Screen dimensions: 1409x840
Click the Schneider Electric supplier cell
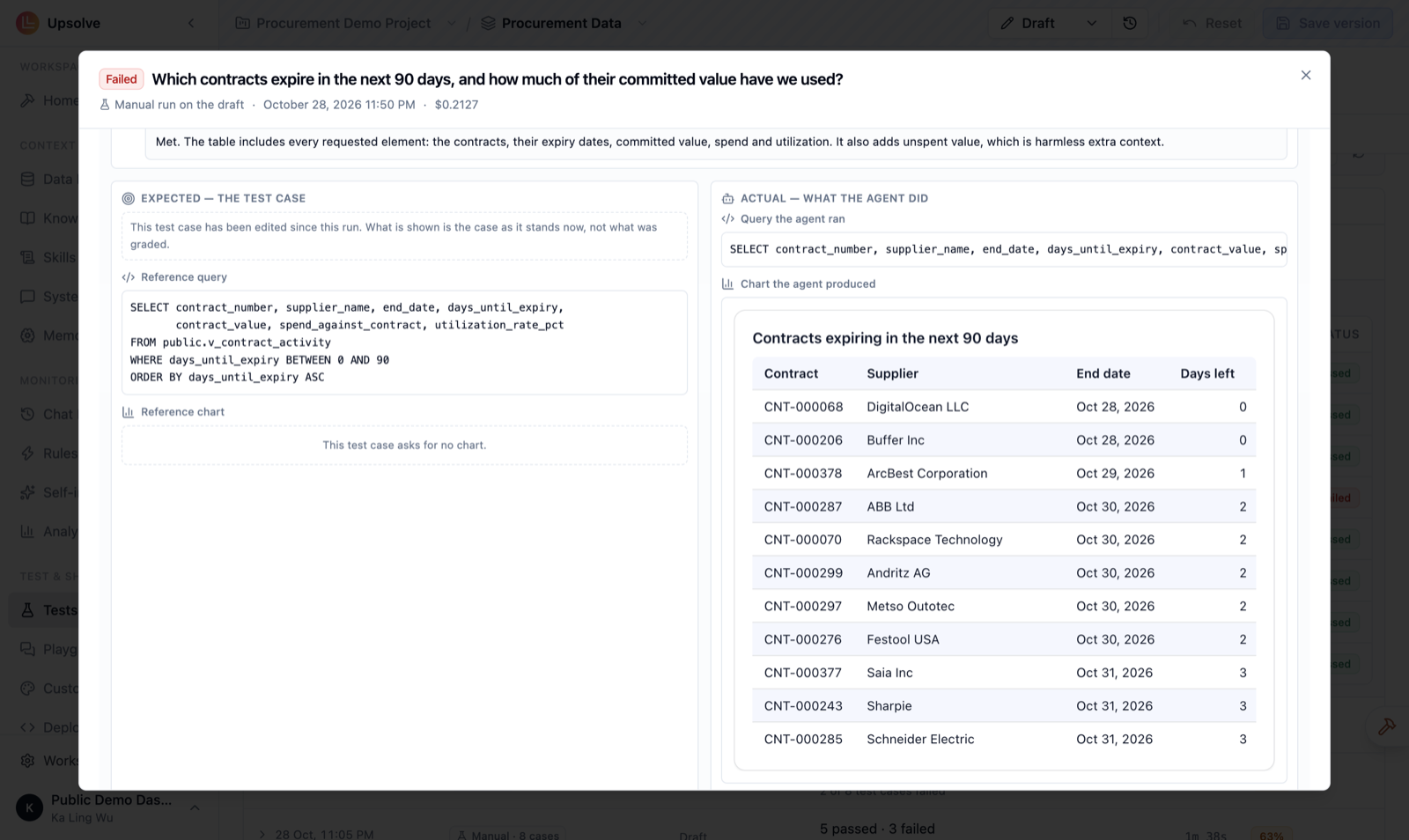pos(920,740)
